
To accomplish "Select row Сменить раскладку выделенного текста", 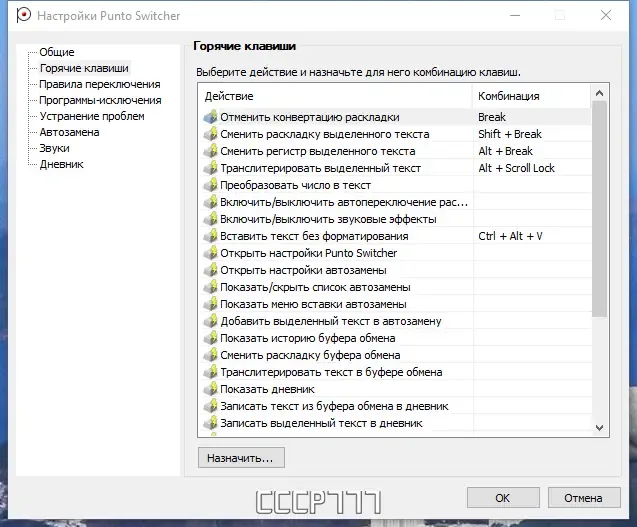I will pyautogui.click(x=395, y=134).
